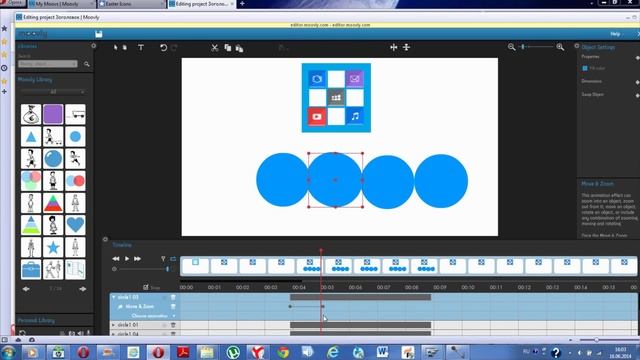Open a new browser tab

click(242, 4)
